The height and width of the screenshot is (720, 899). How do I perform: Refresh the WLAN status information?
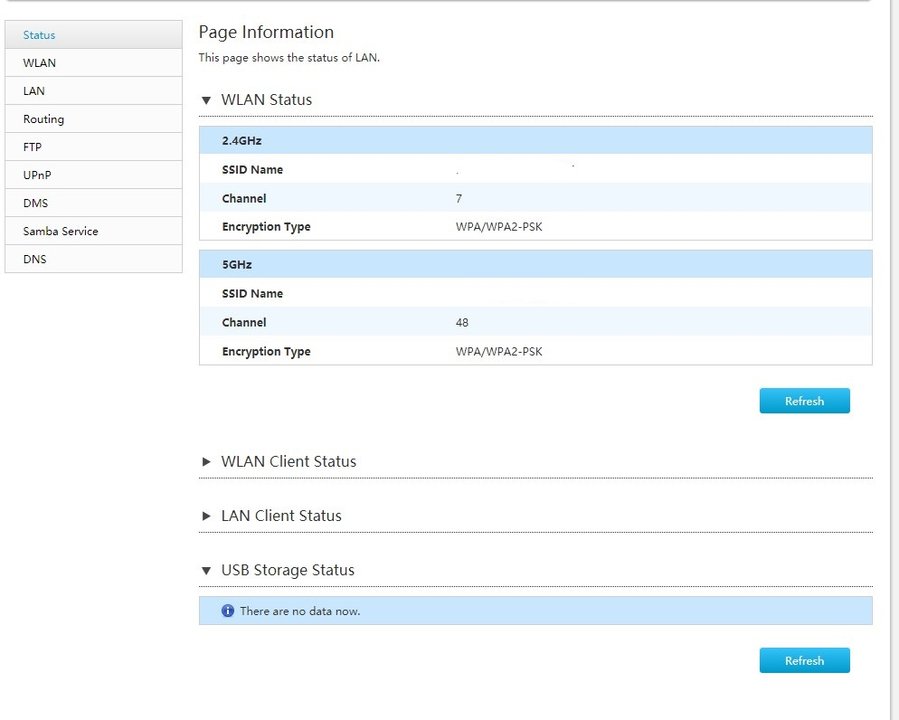804,401
